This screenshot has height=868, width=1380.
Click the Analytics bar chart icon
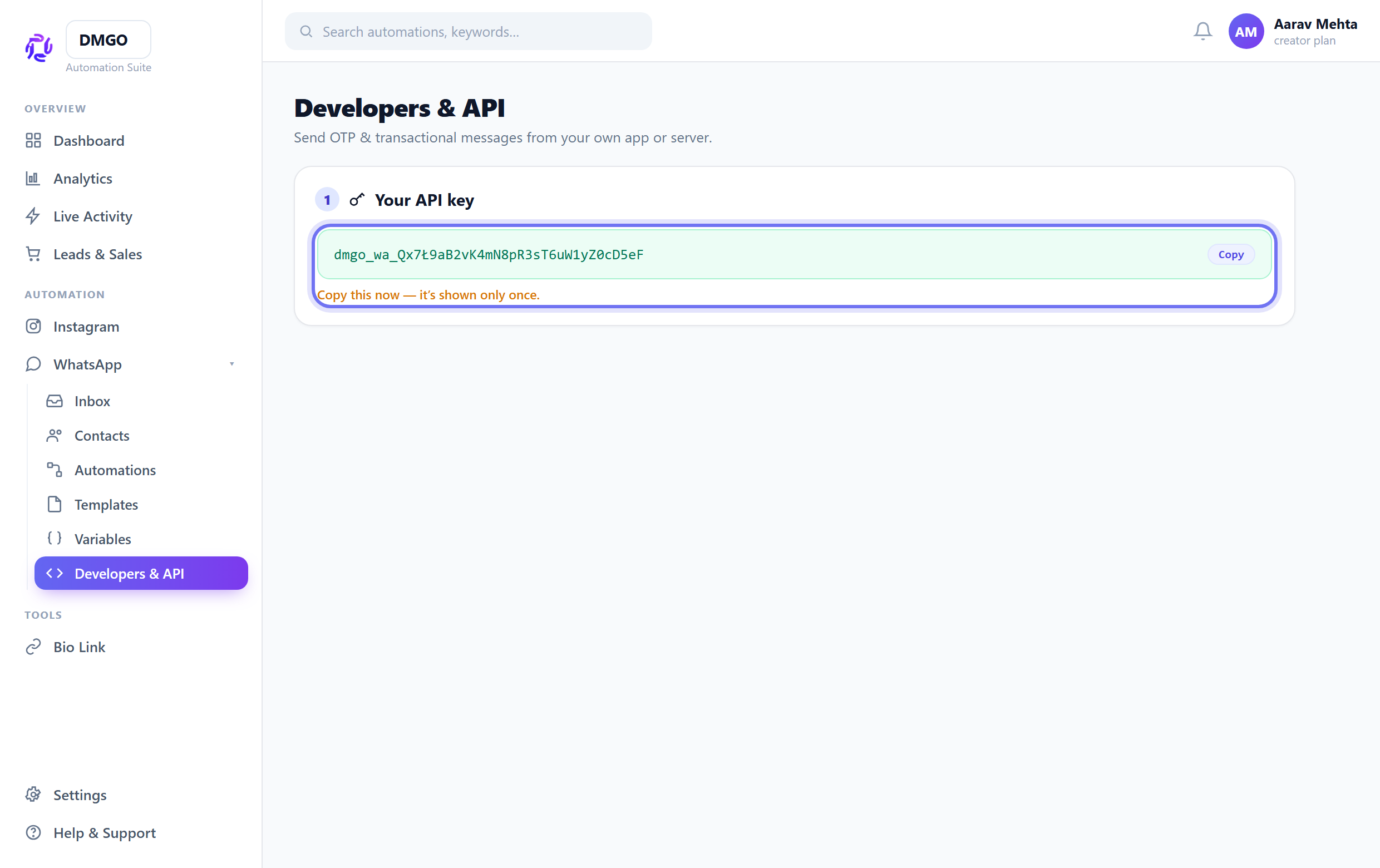click(33, 178)
